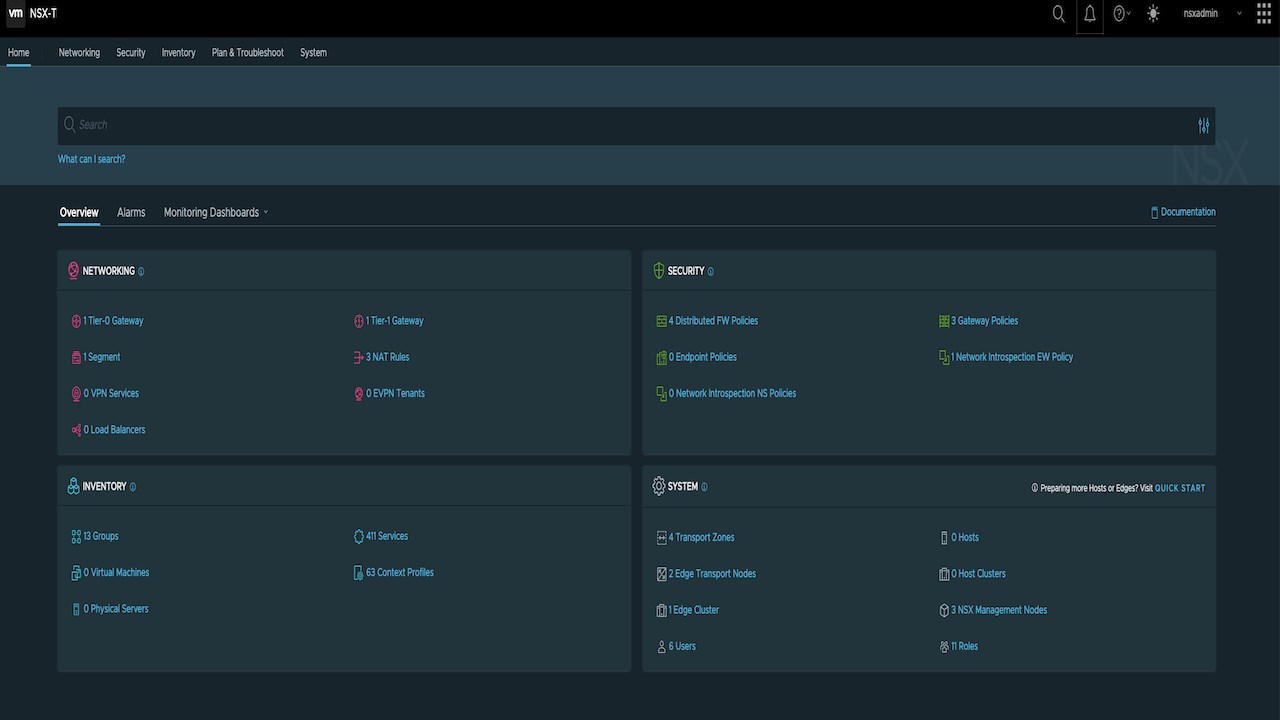Image resolution: width=1280 pixels, height=720 pixels.
Task: Open the 4 Distributed FW Policies link
Action: coord(714,321)
